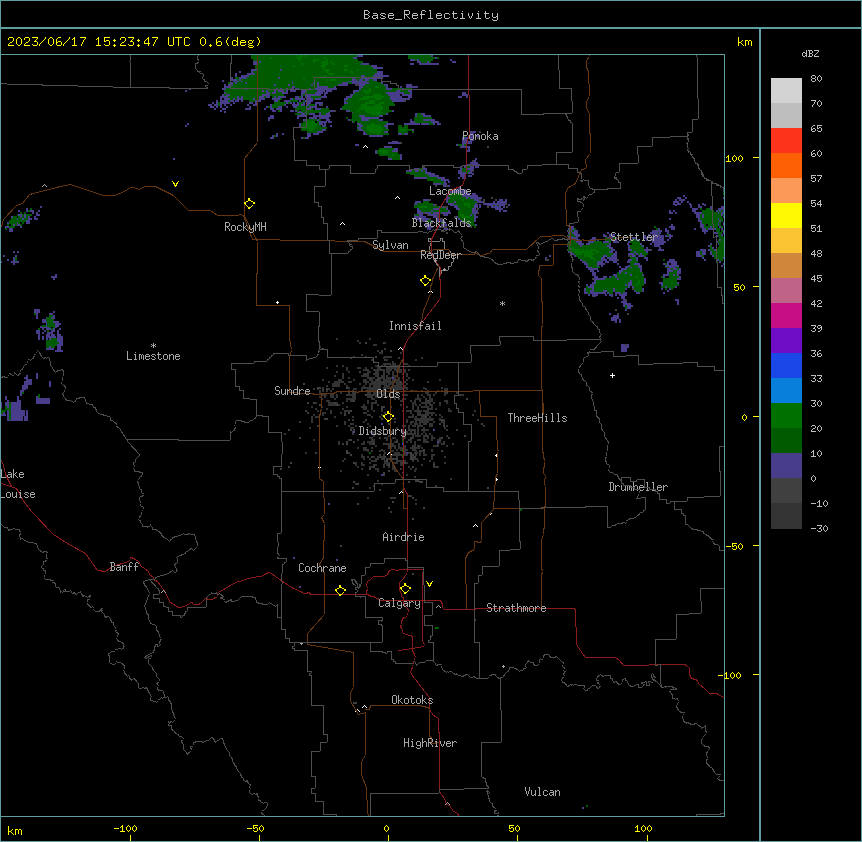Click the -50 tick on the right axis
Image resolution: width=862 pixels, height=842 pixels.
point(734,546)
